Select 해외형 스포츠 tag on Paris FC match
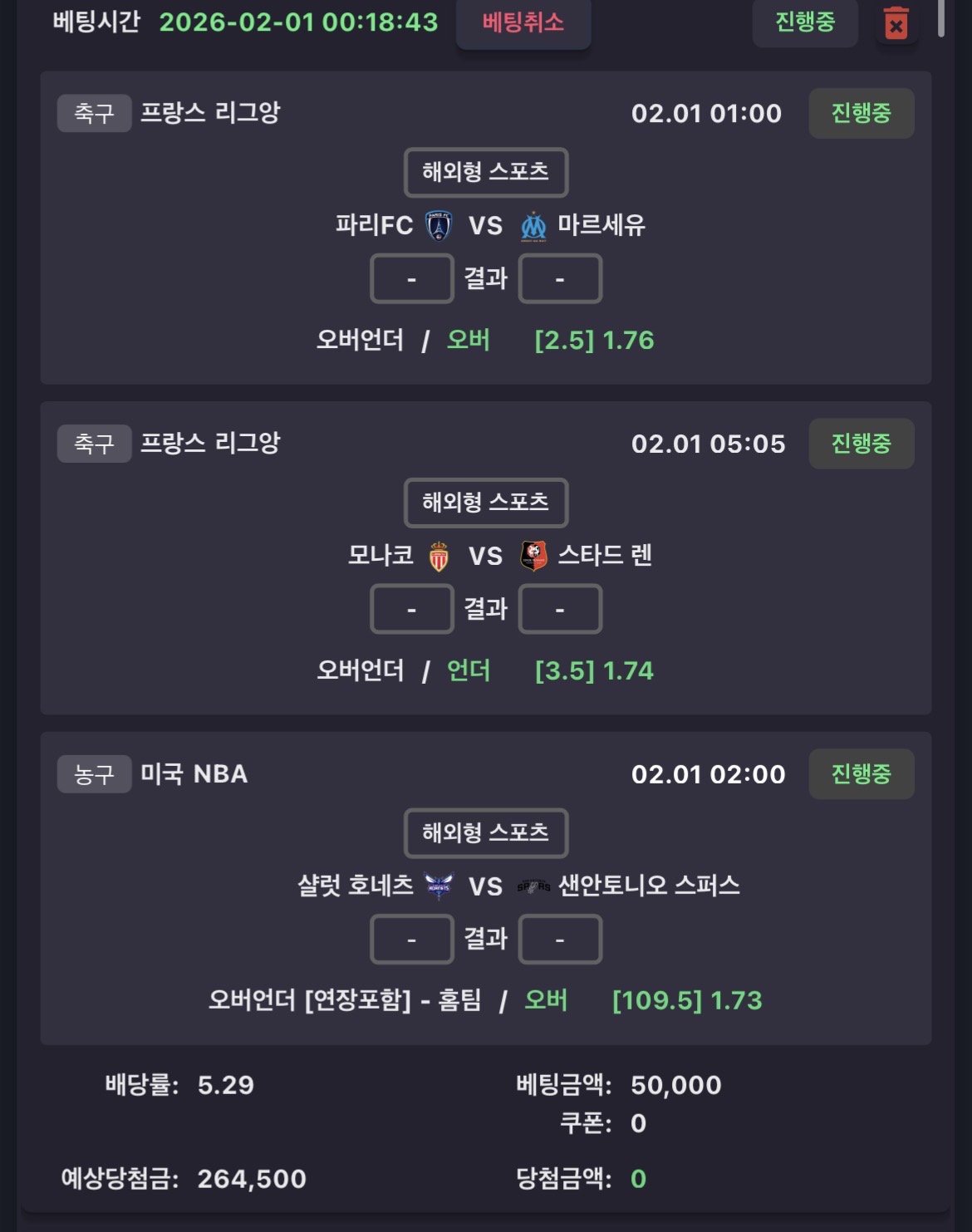The height and width of the screenshot is (1232, 972). click(x=485, y=172)
